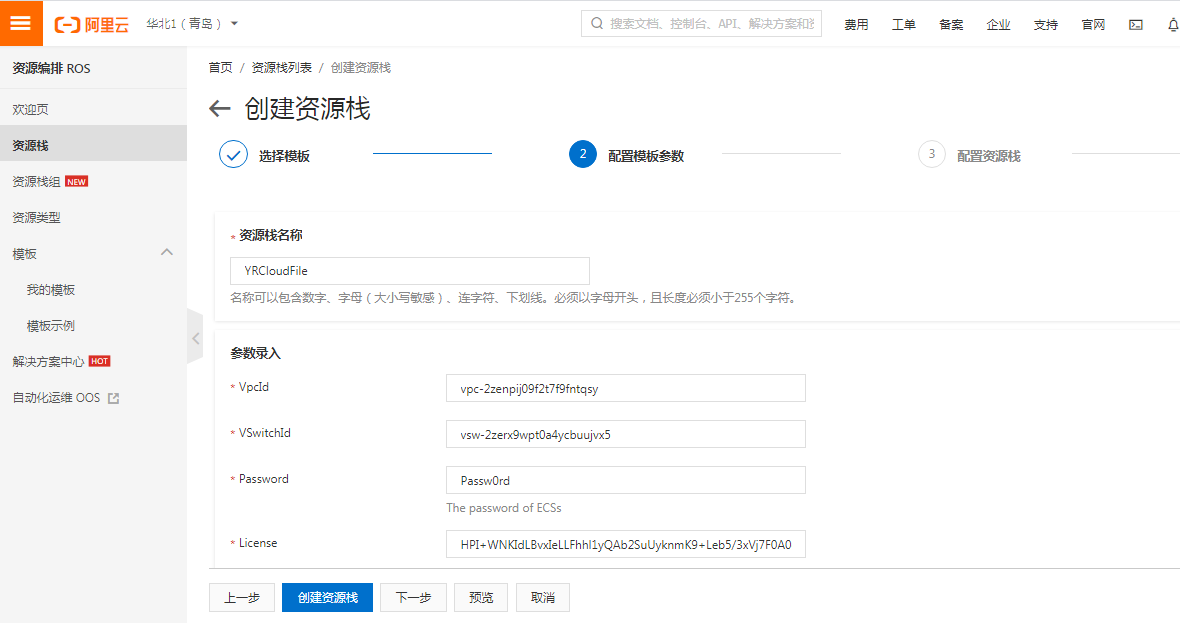This screenshot has height=623, width=1180.
Task: Open the 工单 menu
Action: click(903, 25)
